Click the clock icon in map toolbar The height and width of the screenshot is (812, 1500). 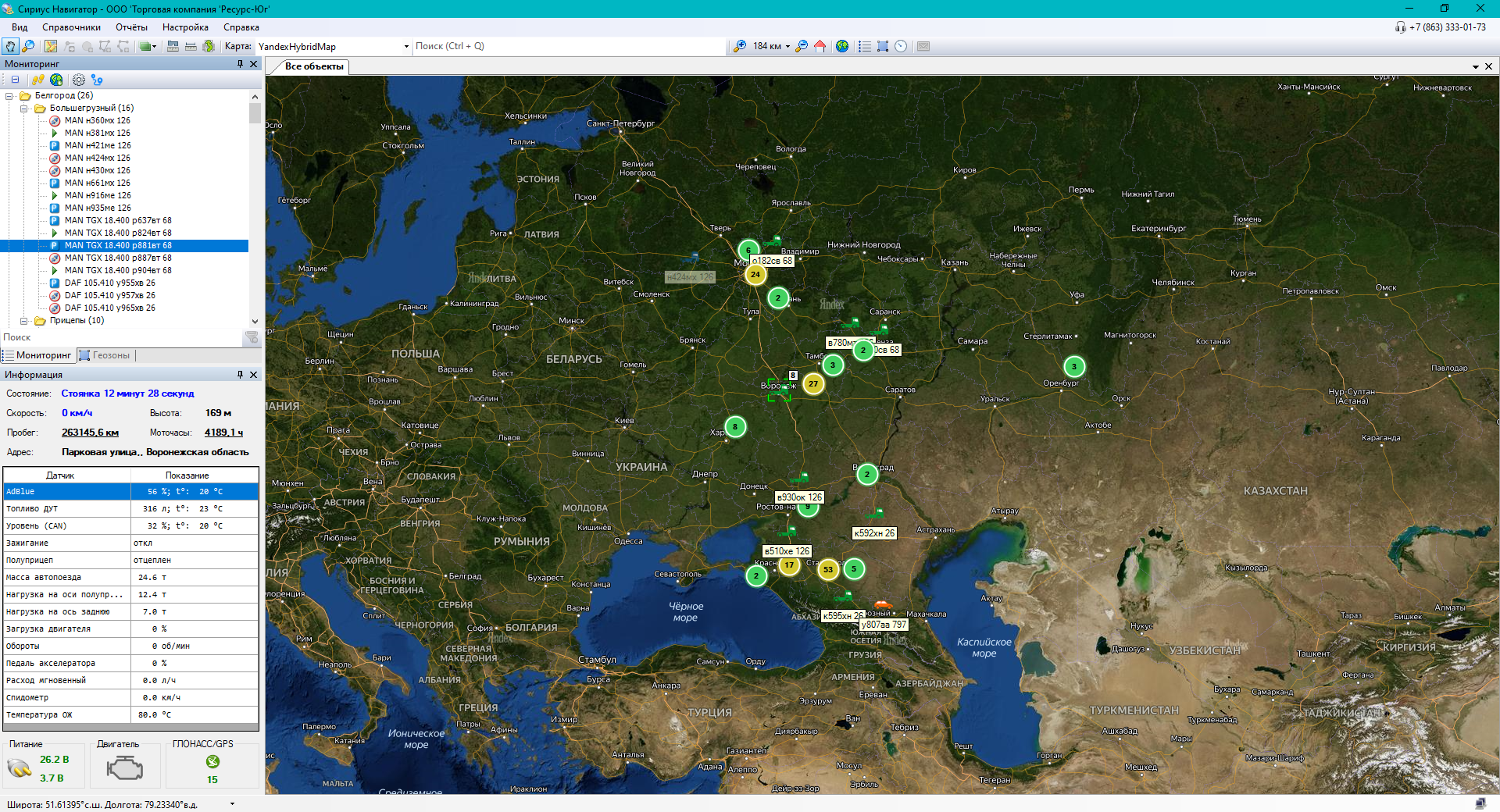point(901,47)
